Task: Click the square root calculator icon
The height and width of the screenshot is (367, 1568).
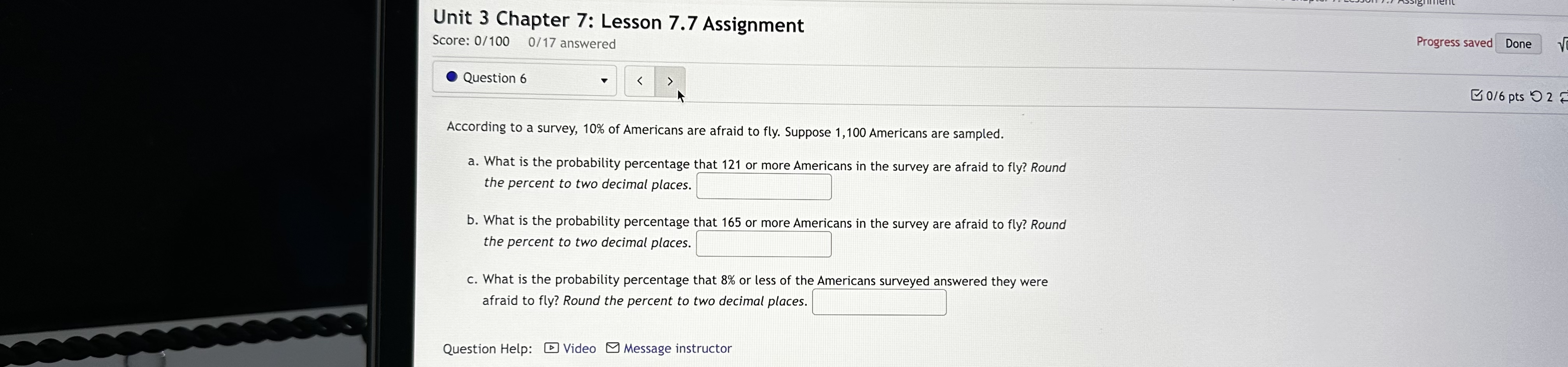Action: click(1563, 43)
